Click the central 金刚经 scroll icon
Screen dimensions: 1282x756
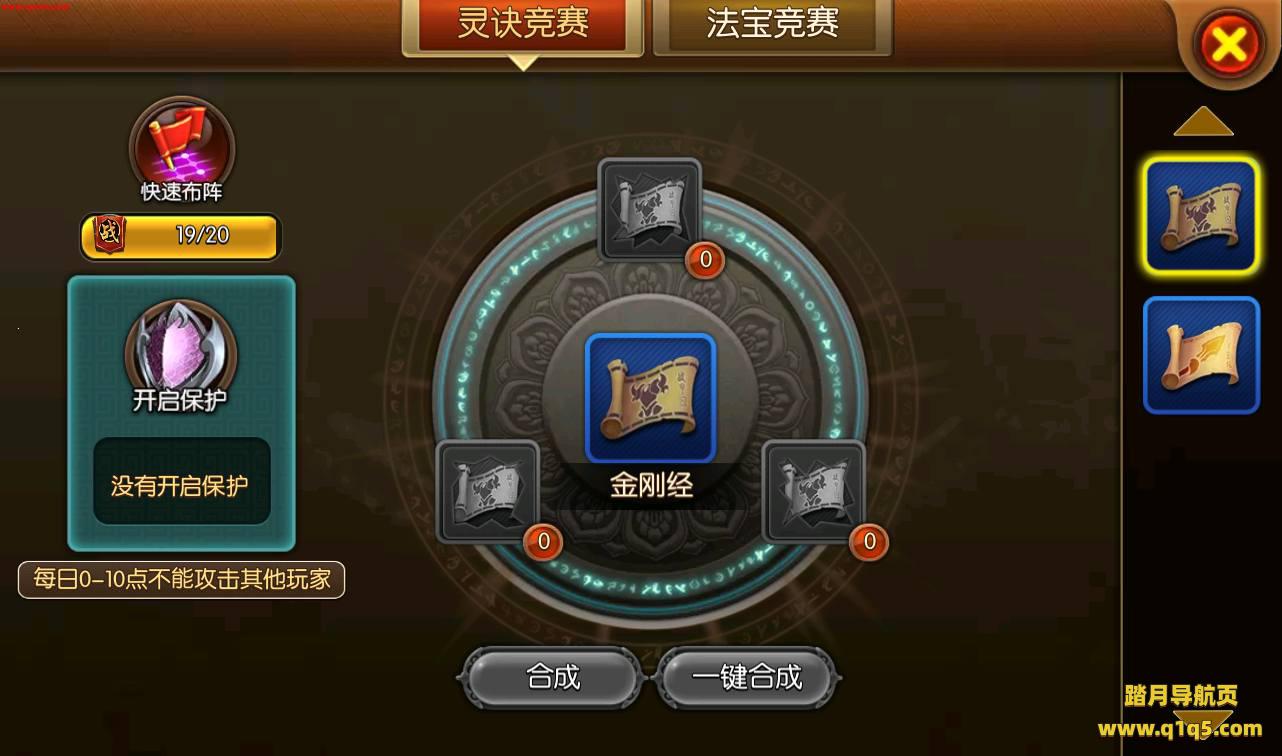click(650, 397)
